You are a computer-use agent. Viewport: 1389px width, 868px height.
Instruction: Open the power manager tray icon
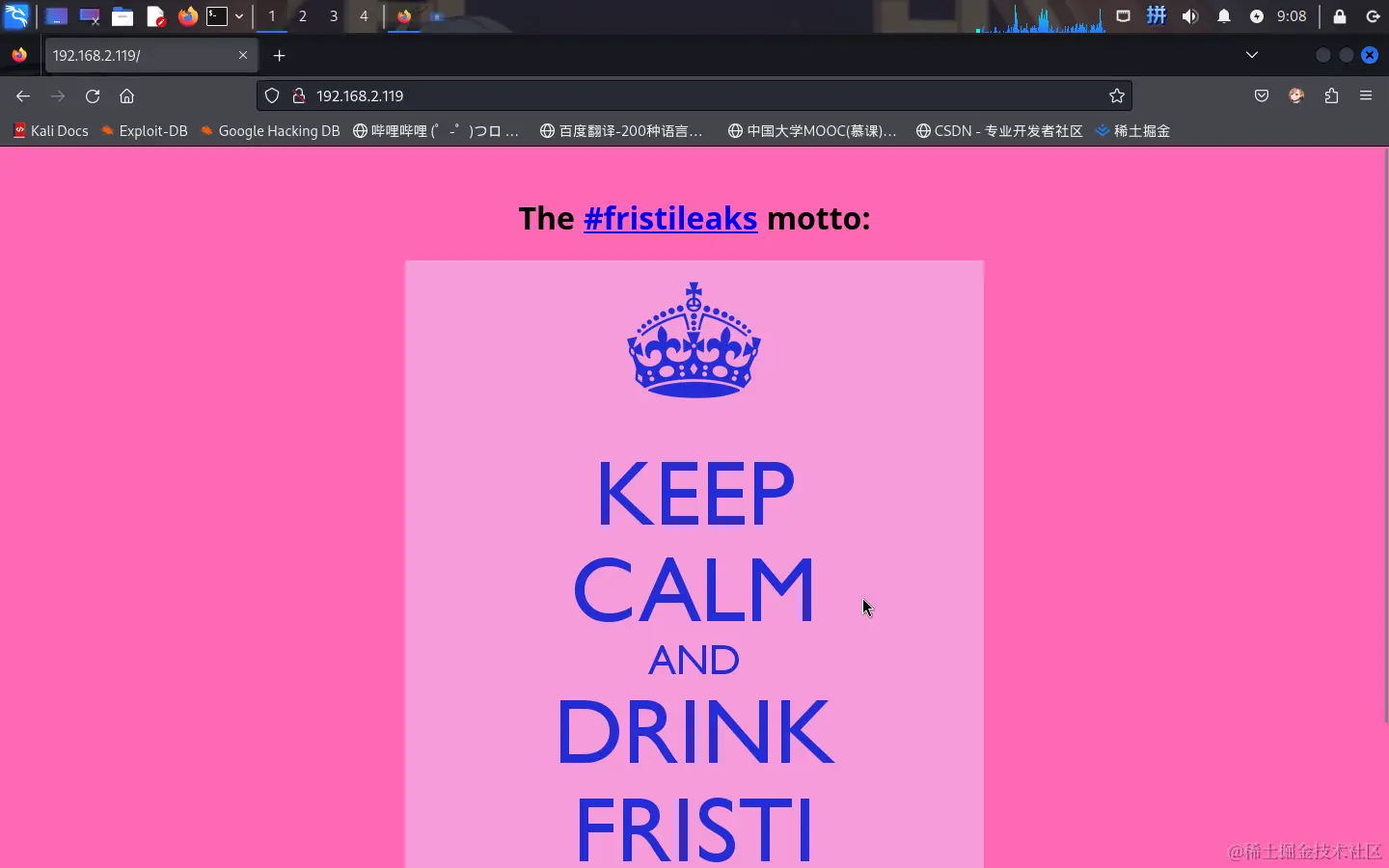(x=1257, y=16)
